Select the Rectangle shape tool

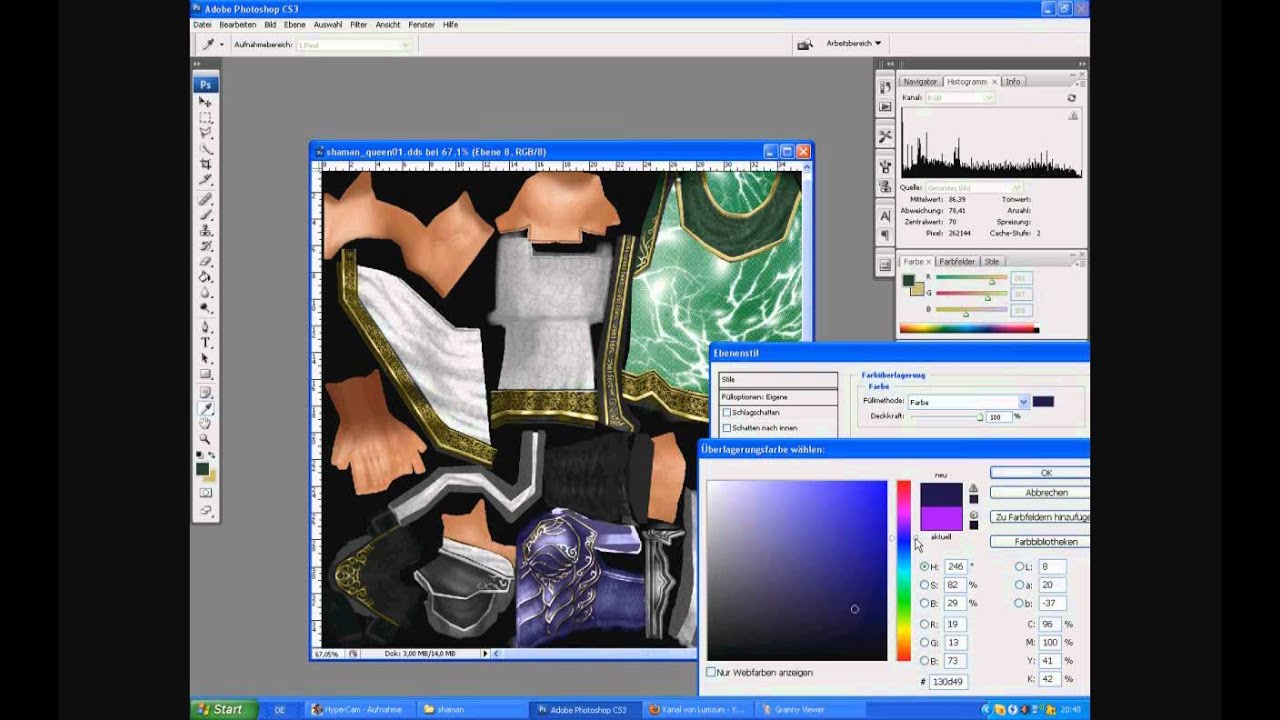click(x=206, y=374)
